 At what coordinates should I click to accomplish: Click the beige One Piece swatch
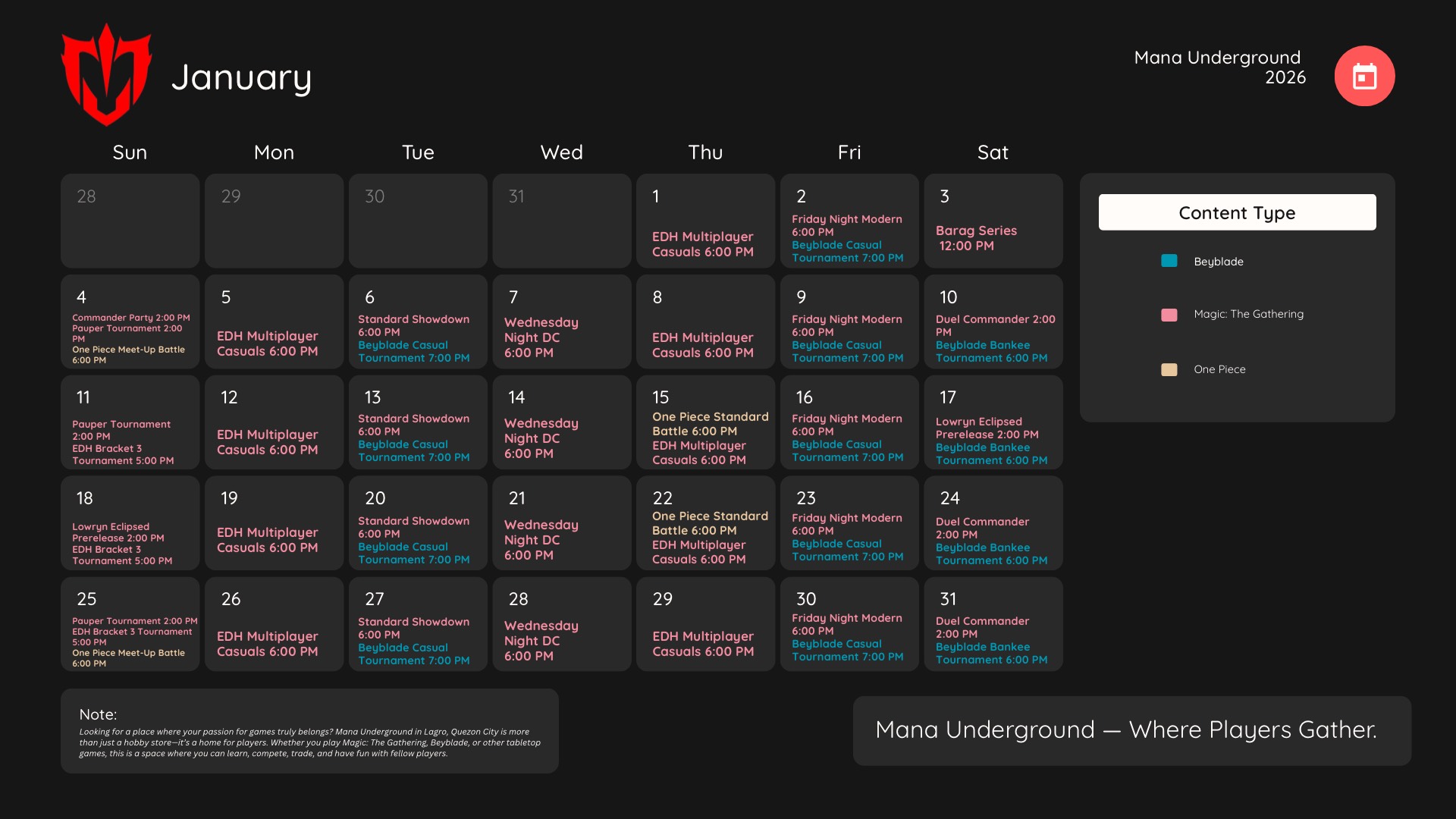[1169, 369]
